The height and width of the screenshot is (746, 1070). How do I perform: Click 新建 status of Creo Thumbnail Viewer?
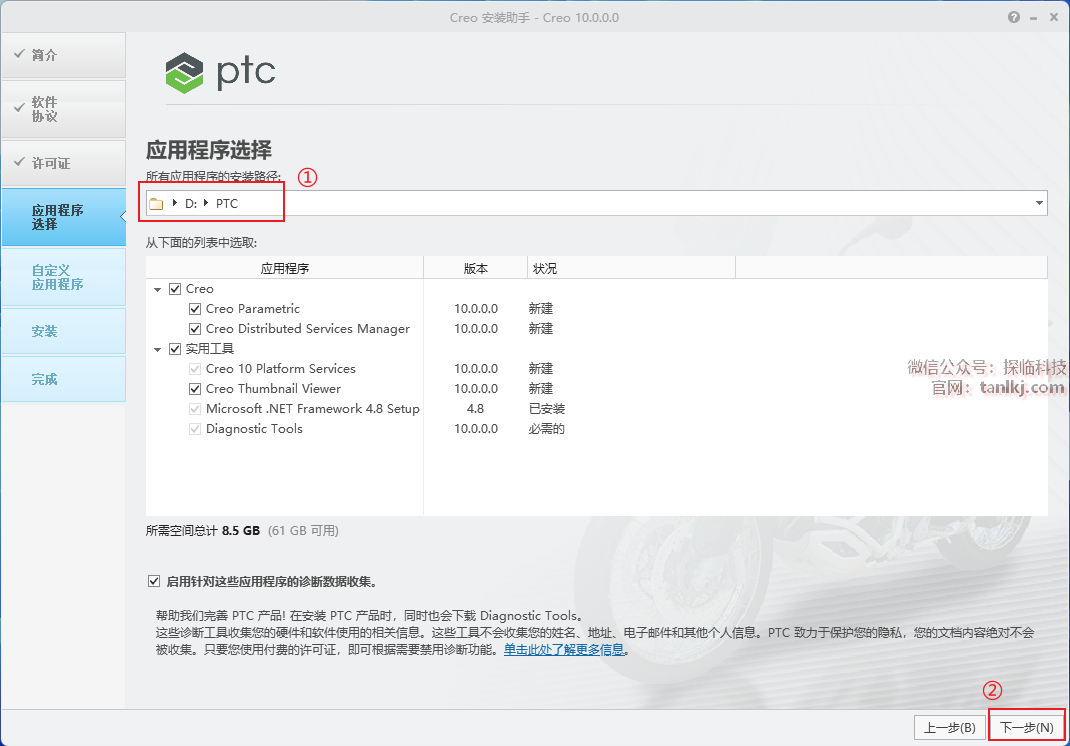tap(540, 389)
